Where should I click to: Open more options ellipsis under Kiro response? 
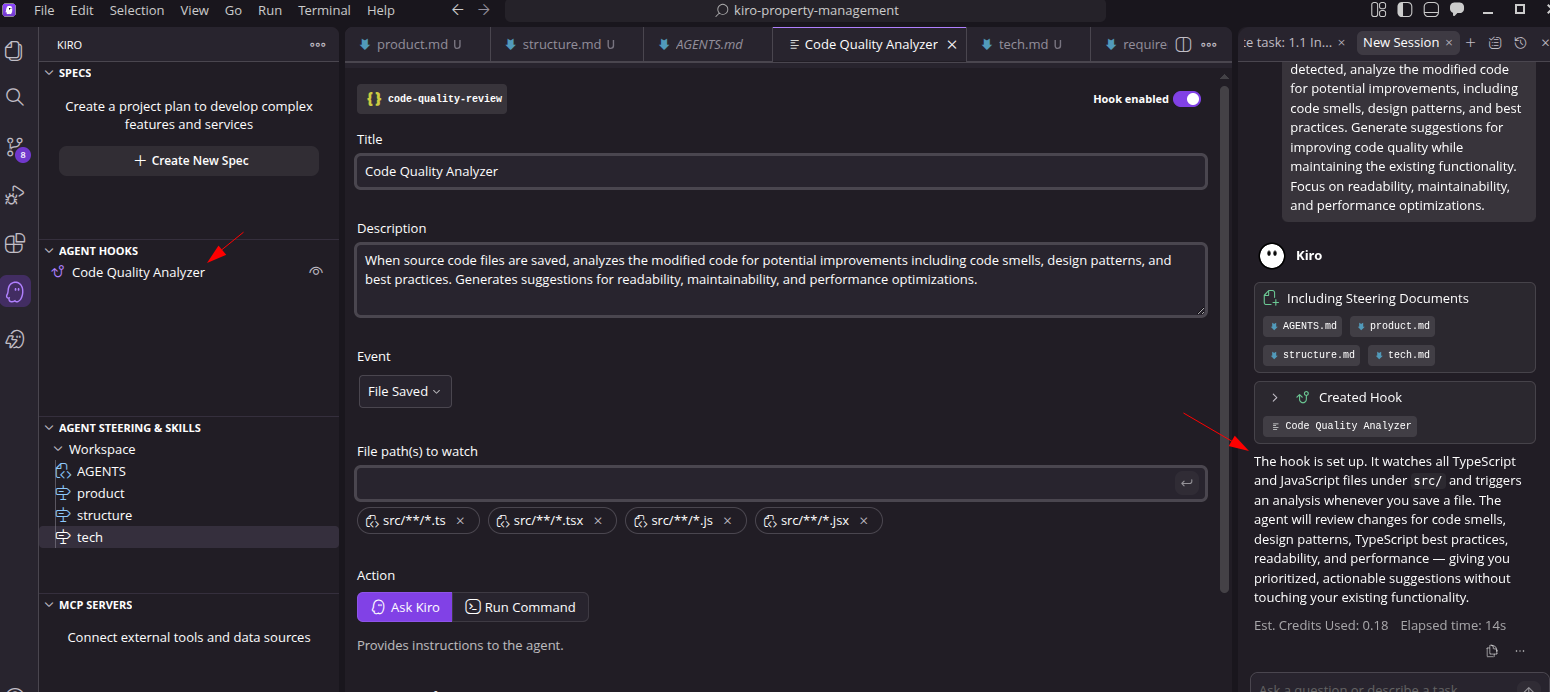point(1520,651)
